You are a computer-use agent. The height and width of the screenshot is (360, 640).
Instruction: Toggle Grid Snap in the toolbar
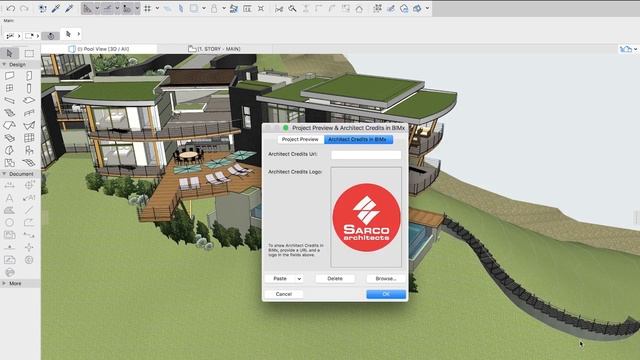tap(148, 8)
